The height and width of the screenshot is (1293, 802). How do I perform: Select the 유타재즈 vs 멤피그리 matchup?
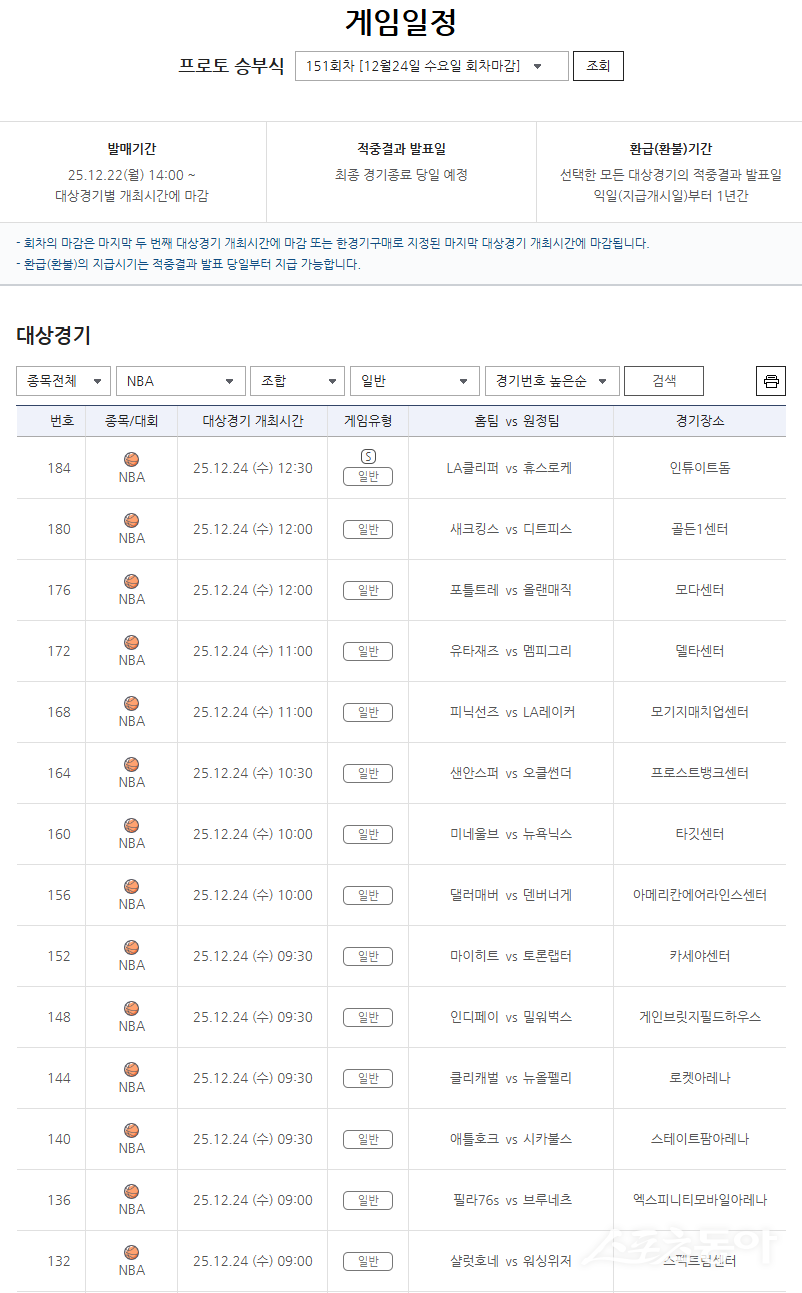513,650
